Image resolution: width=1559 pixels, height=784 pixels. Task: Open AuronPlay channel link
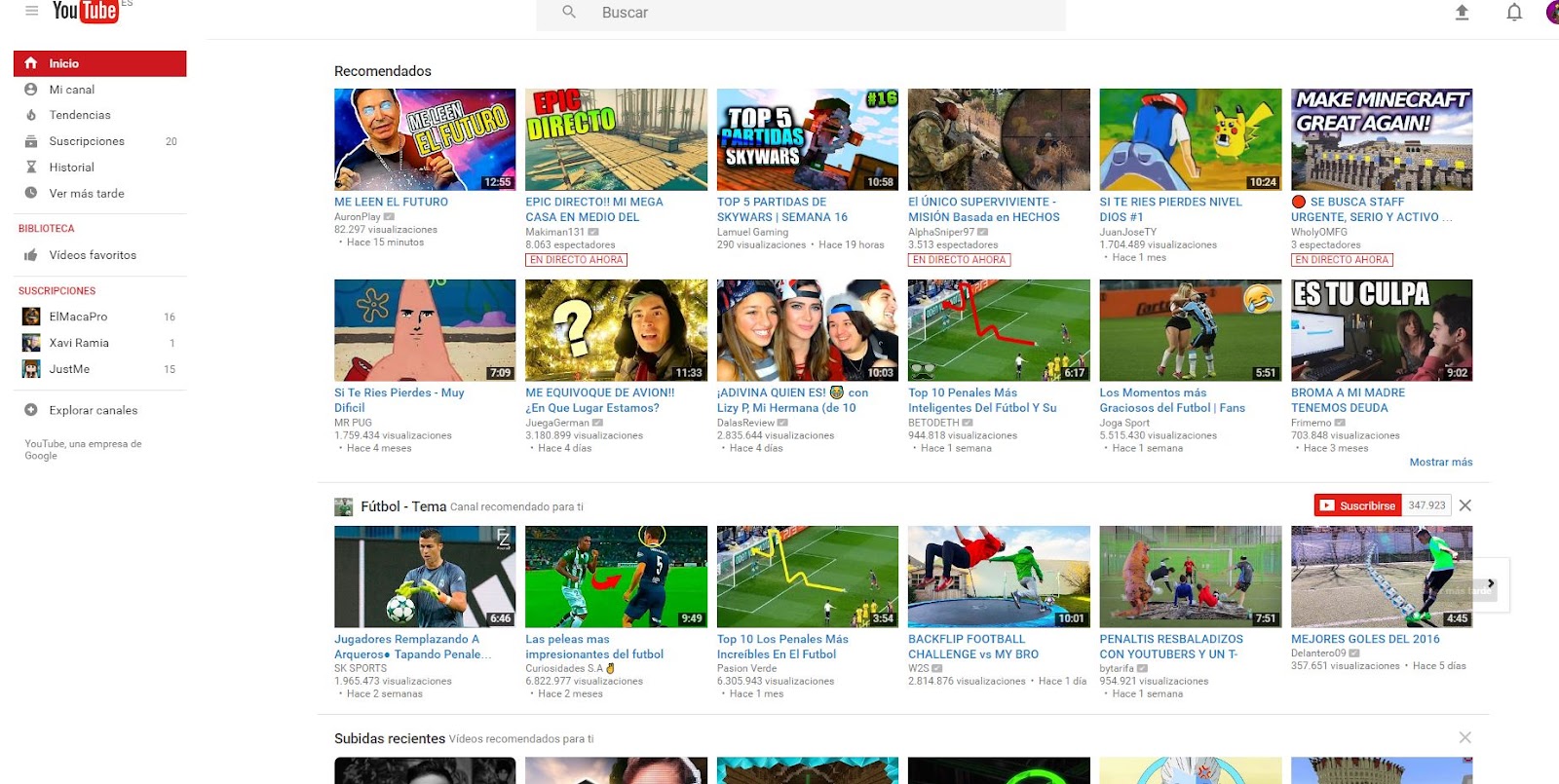[x=358, y=217]
